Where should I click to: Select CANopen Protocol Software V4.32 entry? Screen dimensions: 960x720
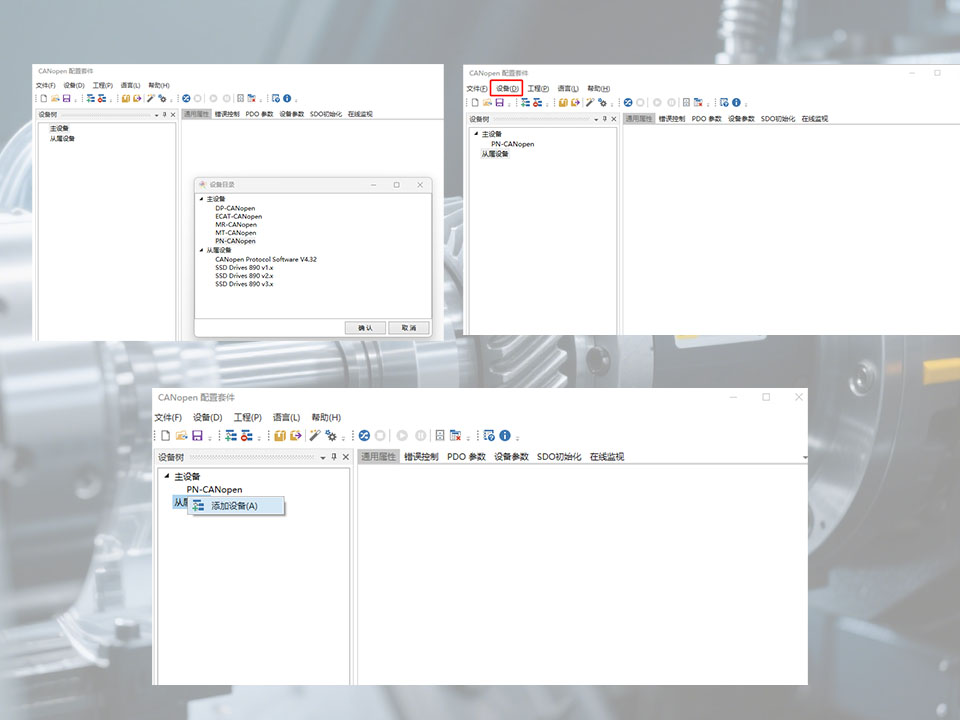click(x=266, y=259)
